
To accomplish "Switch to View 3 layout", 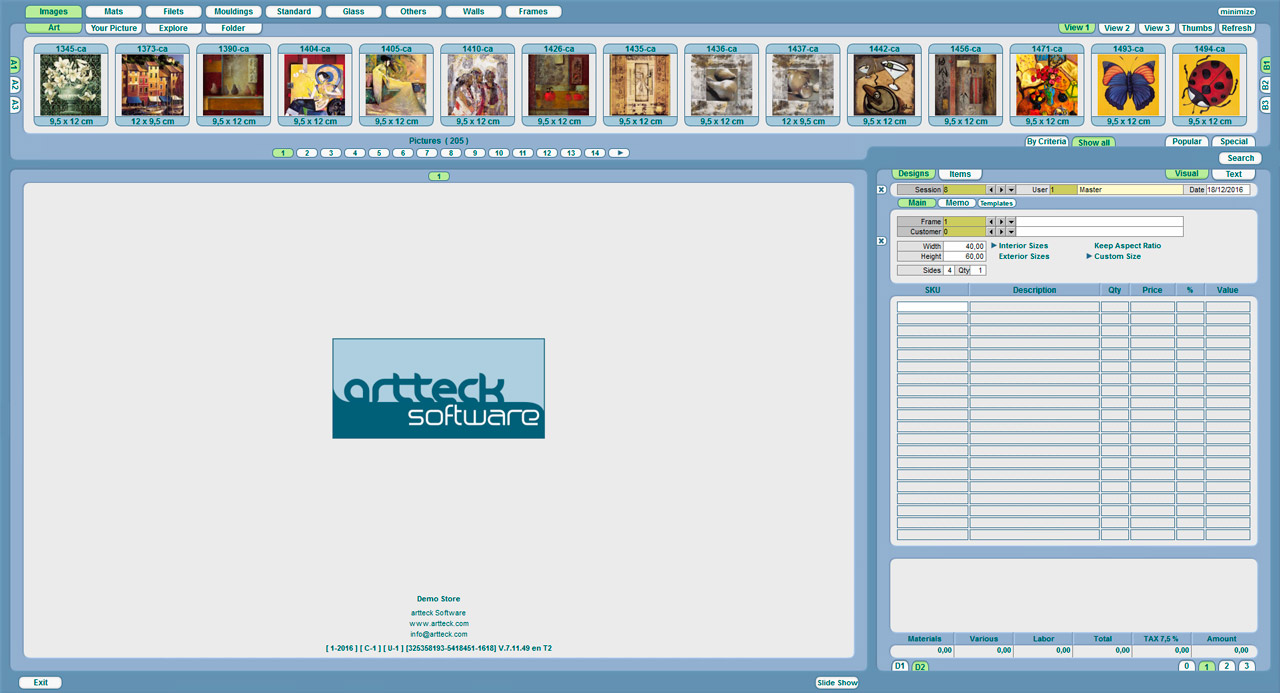I will click(x=1156, y=28).
